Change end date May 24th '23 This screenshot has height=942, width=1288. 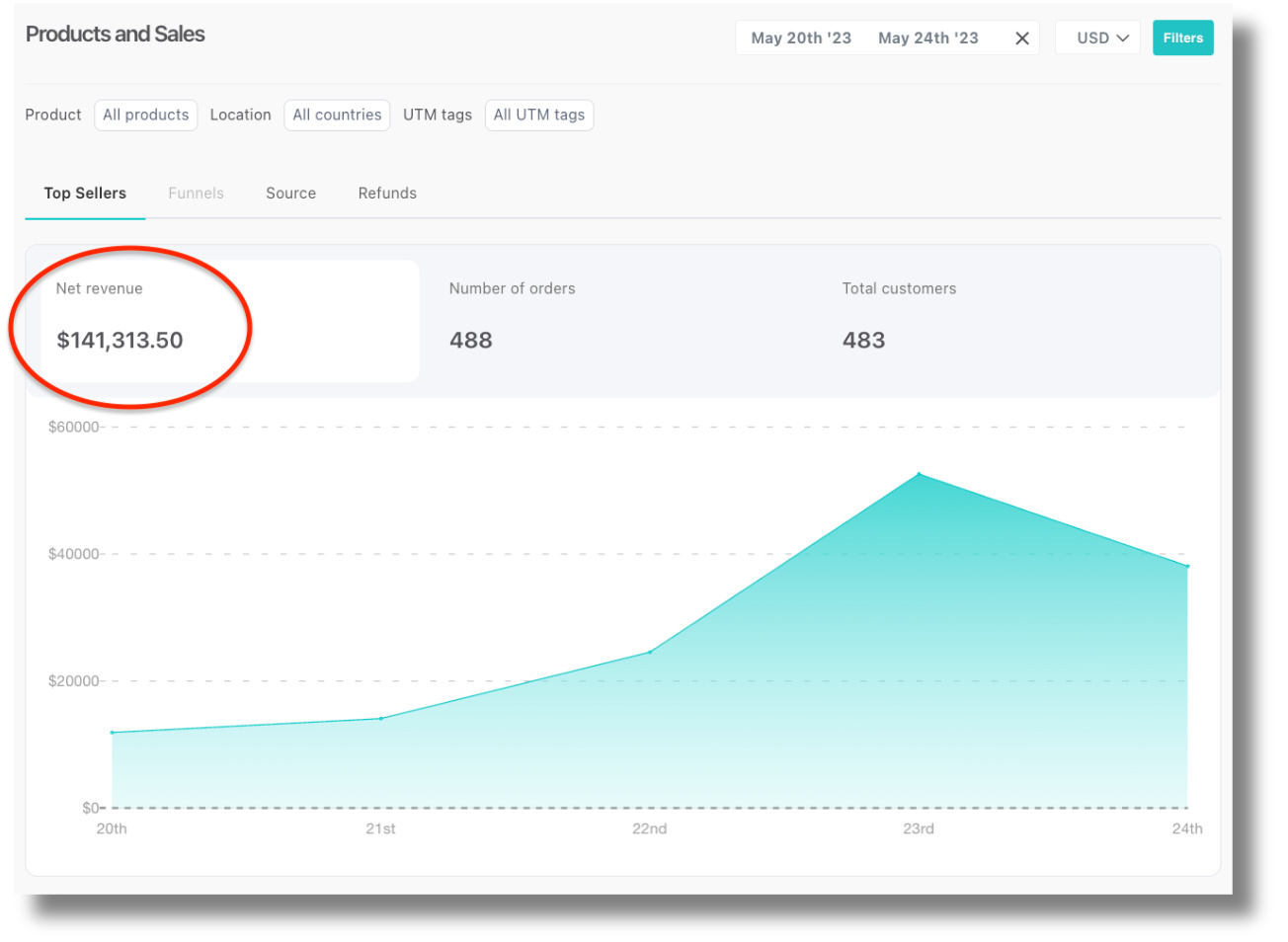927,39
